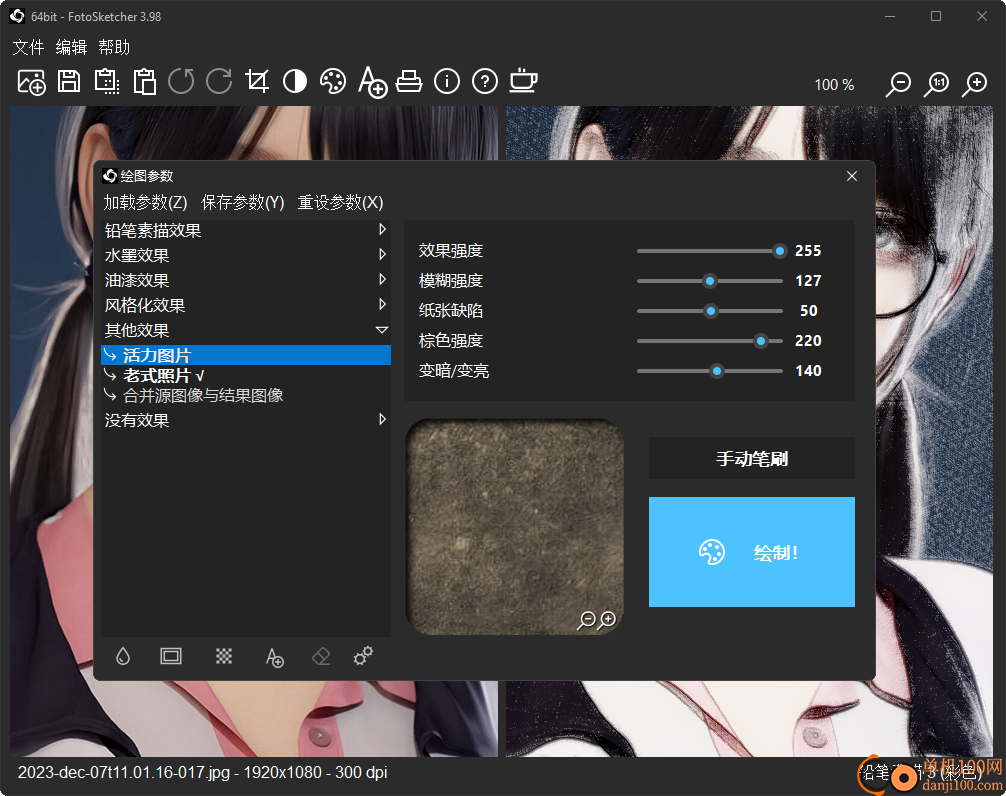Screen dimensions: 1006x796
Task: Click the checkered texture icon in dialog
Action: [x=223, y=656]
